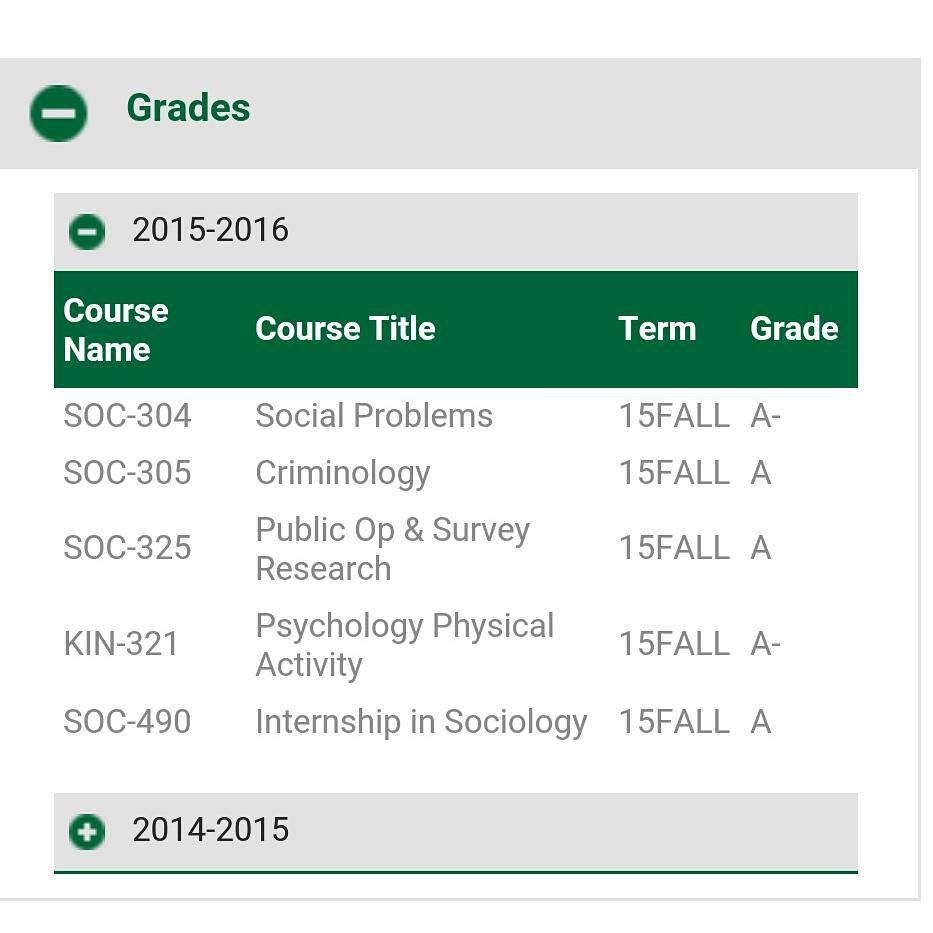The height and width of the screenshot is (933, 933).
Task: Click the Grades heading text
Action: click(x=189, y=108)
